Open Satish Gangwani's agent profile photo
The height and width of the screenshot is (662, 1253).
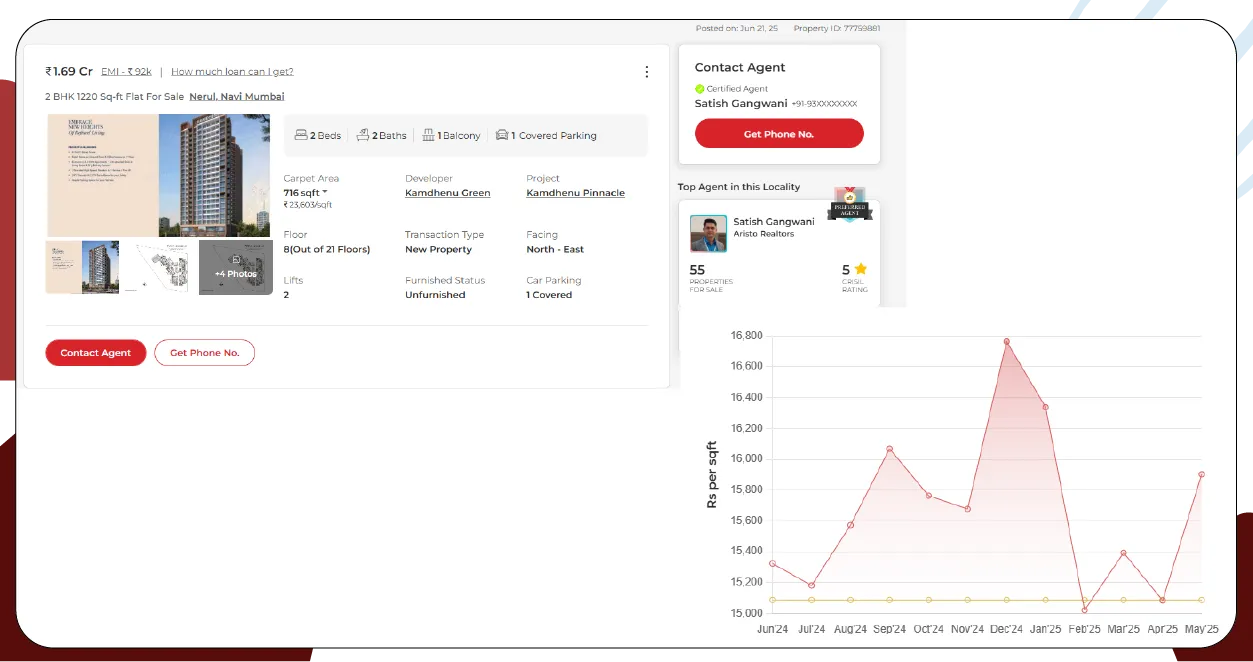708,234
